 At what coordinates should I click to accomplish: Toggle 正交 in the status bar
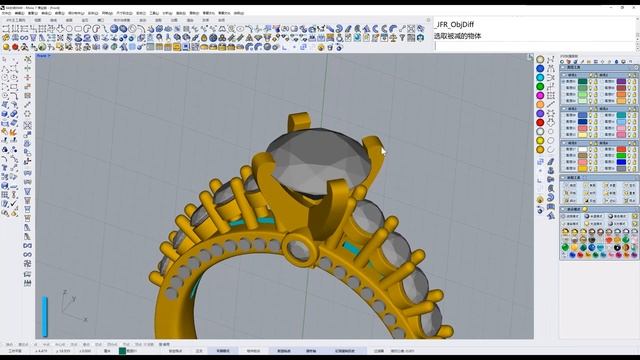click(x=199, y=351)
